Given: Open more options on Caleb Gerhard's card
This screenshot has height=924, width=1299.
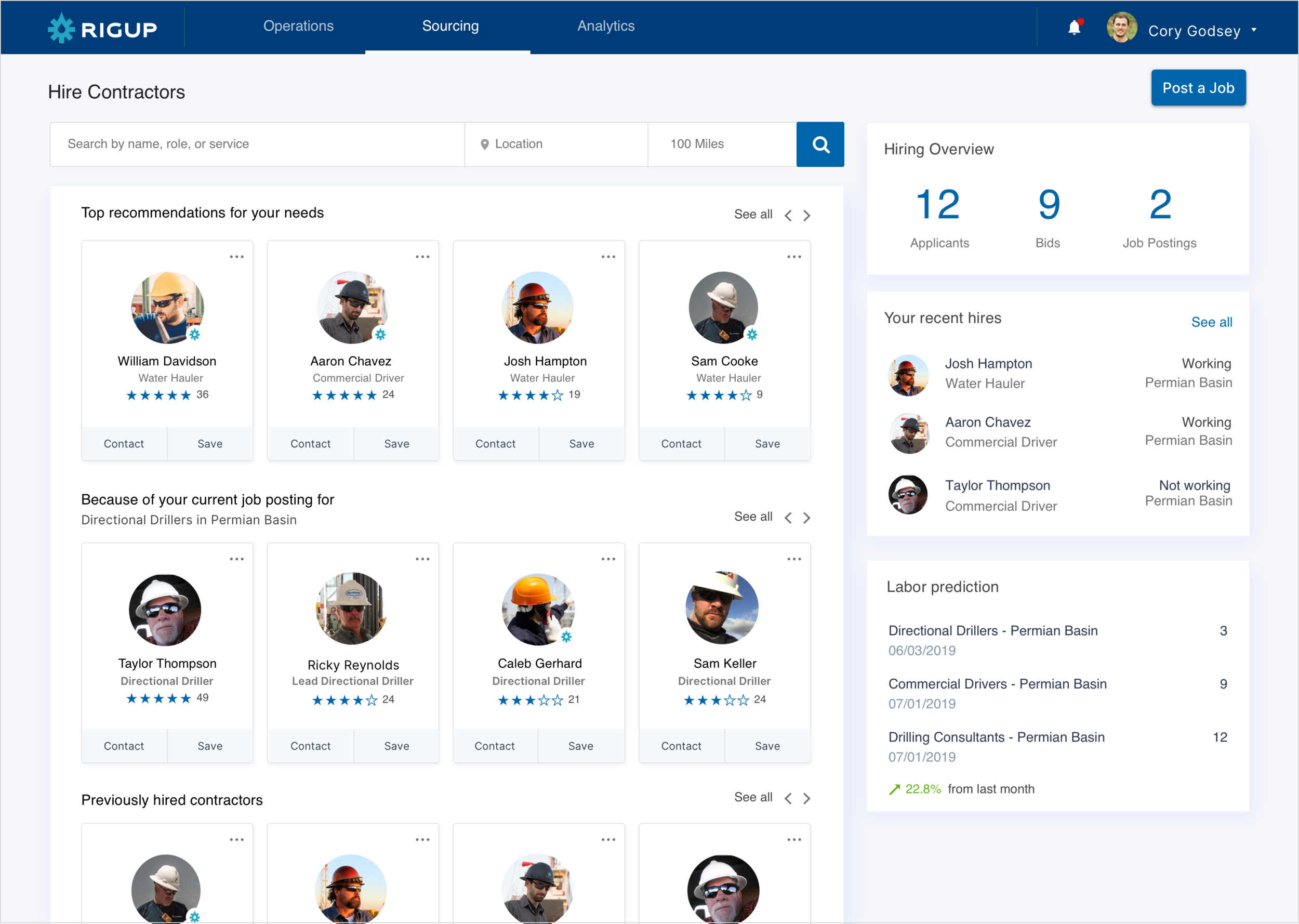Looking at the screenshot, I should 608,559.
